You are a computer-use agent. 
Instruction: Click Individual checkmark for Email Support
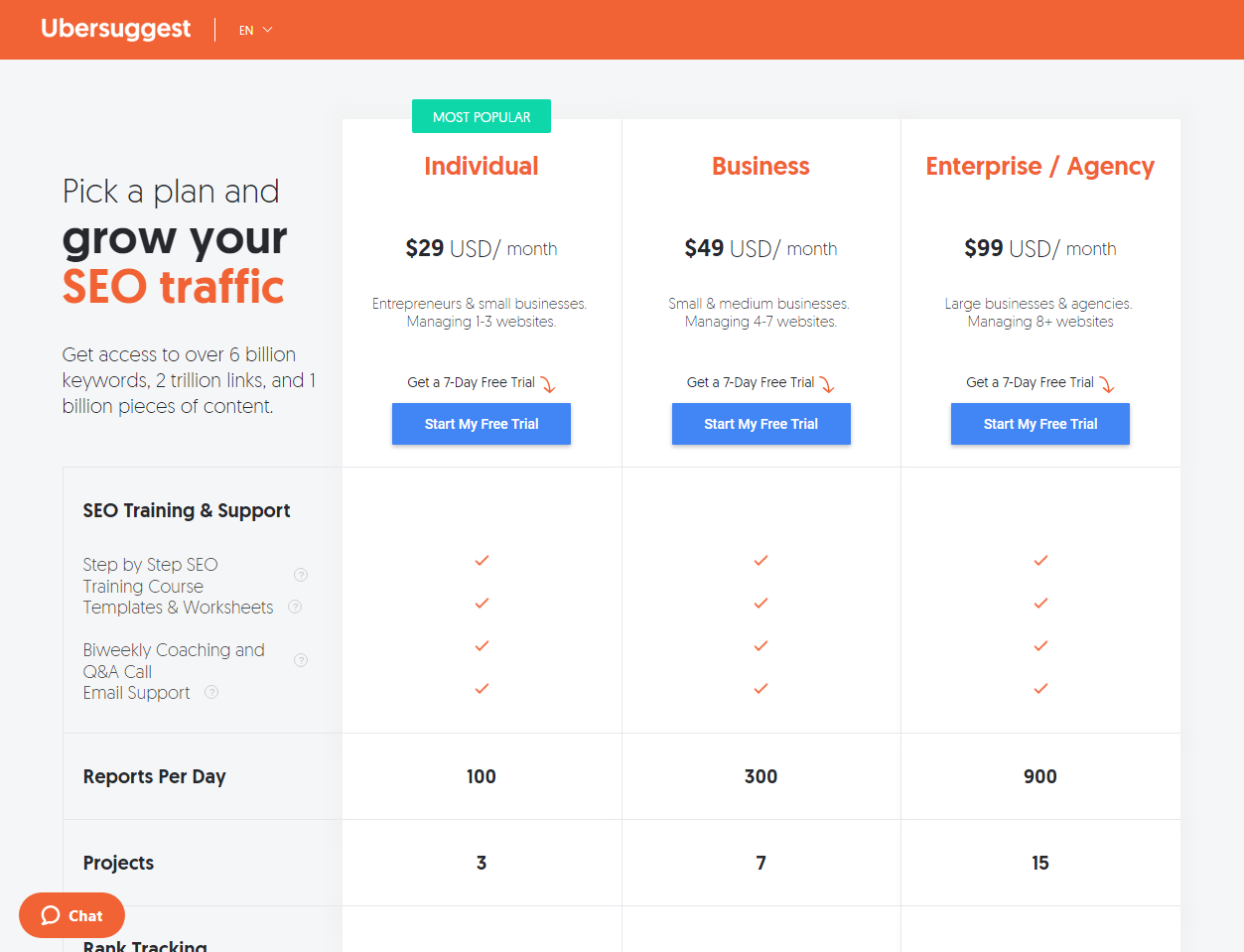482,689
